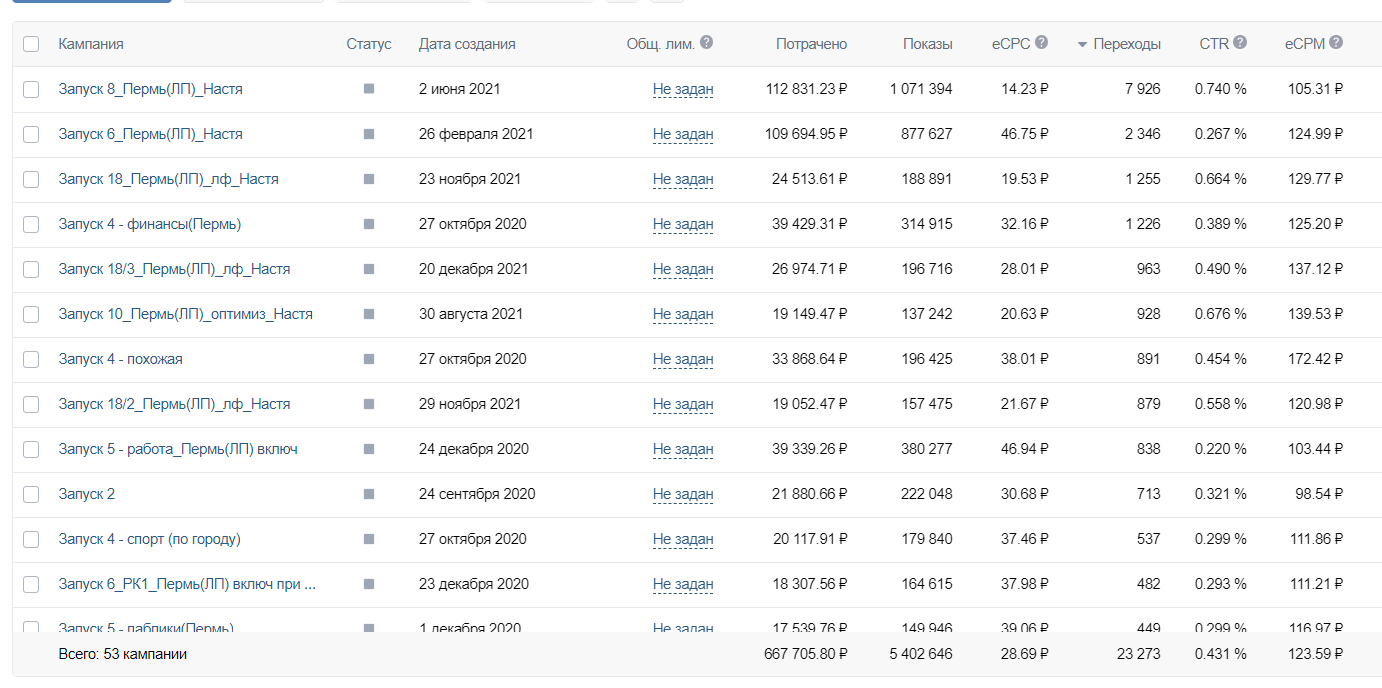This screenshot has width=1382, height=688.
Task: Sort table by Потрачено column
Action: pyautogui.click(x=811, y=44)
